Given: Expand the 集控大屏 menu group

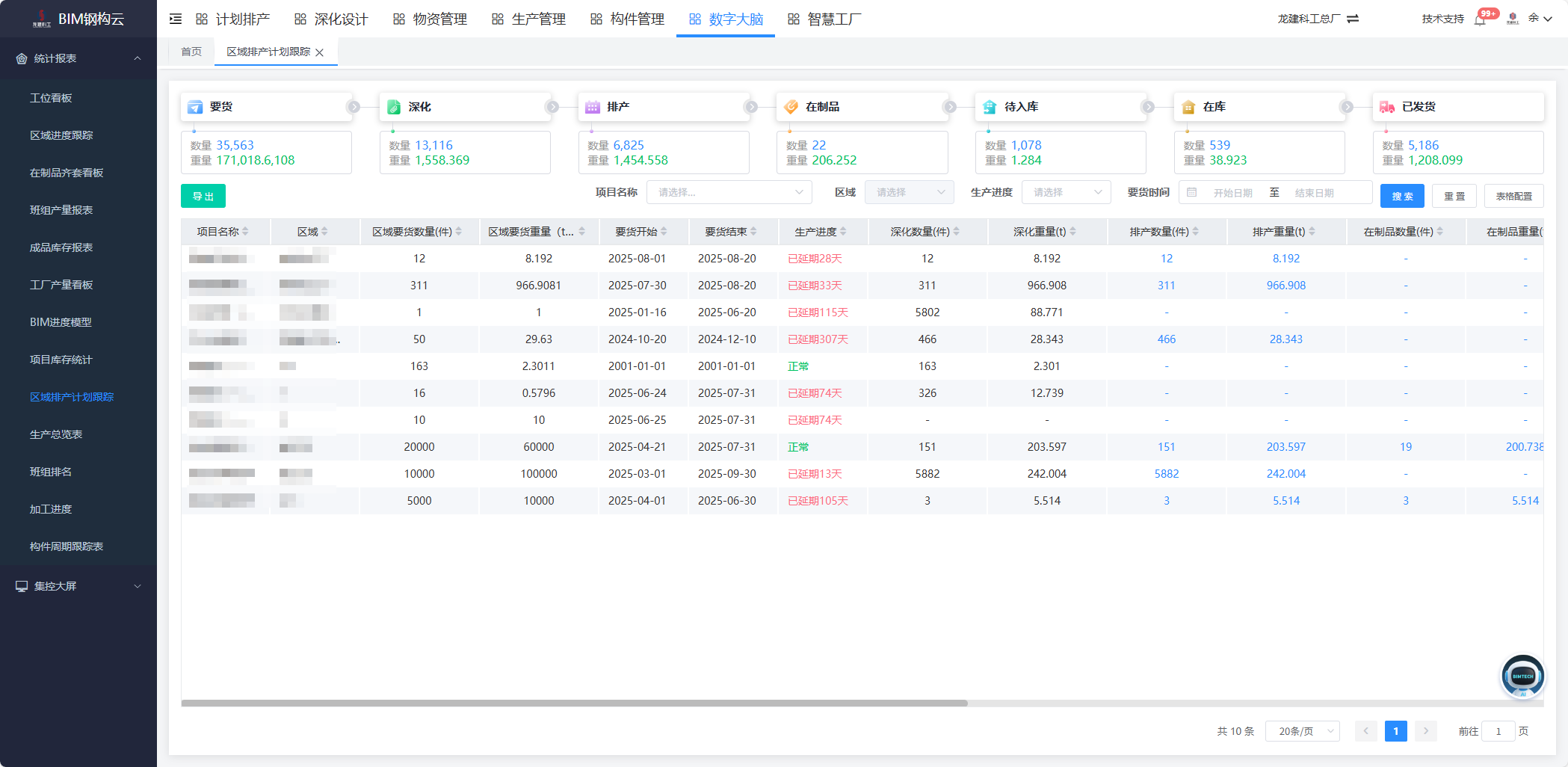Looking at the screenshot, I should [138, 586].
